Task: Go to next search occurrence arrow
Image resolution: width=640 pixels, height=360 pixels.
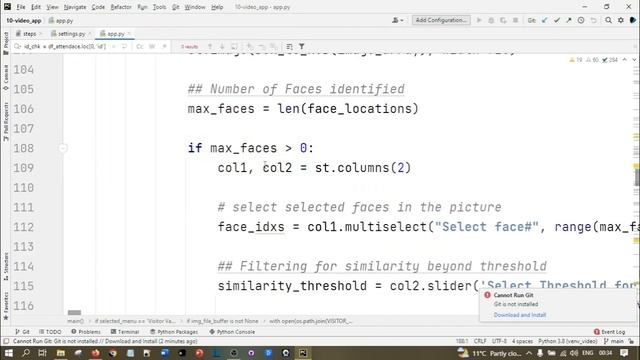Action: (x=222, y=47)
